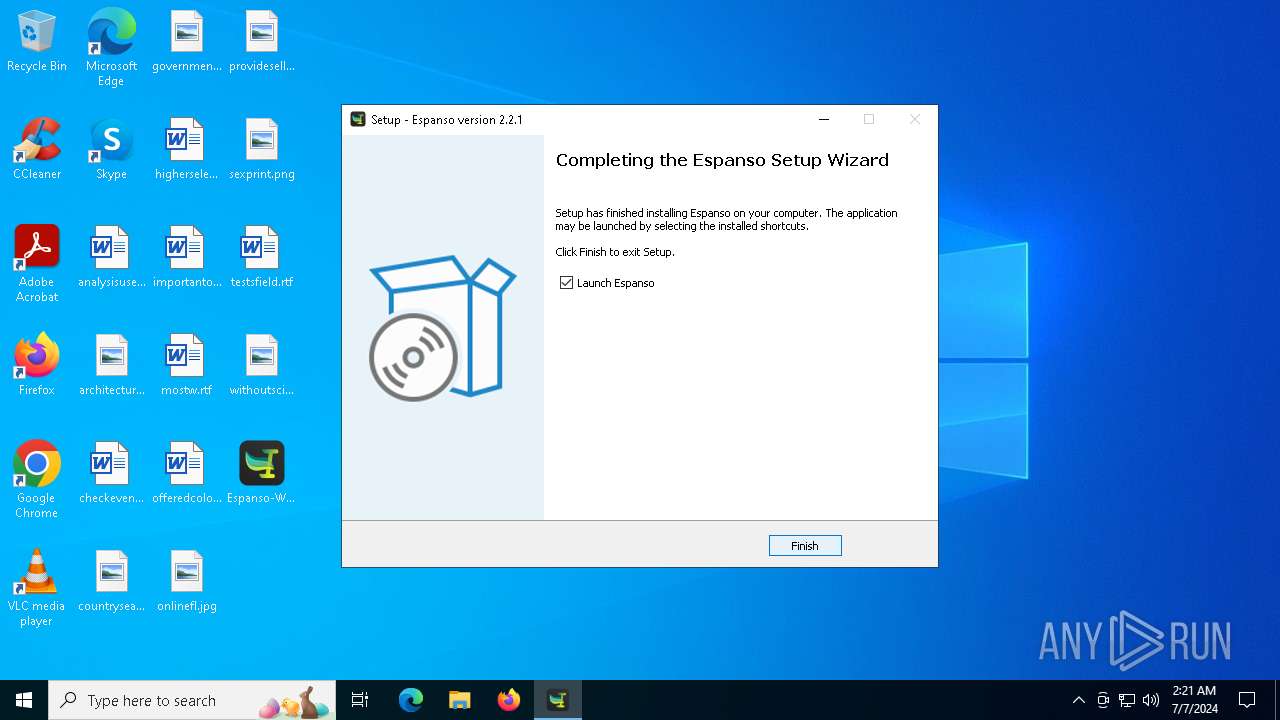Select Microsoft Edge desktop shortcut
This screenshot has height=720, width=1280.
(111, 48)
